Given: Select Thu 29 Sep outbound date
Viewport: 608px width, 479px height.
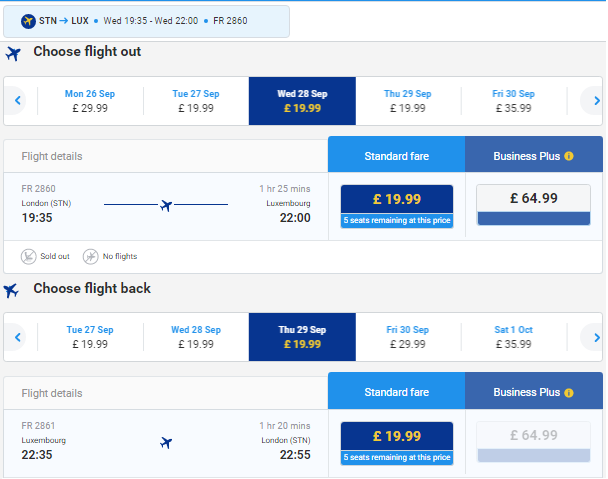Looking at the screenshot, I should [x=405, y=101].
